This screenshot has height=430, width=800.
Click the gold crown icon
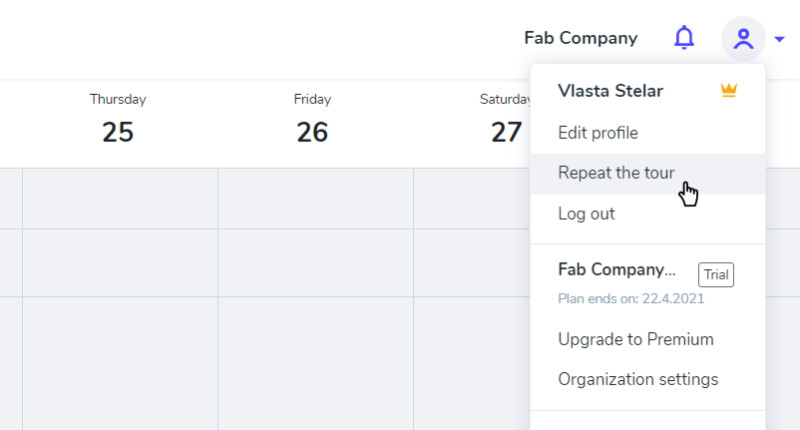point(729,91)
